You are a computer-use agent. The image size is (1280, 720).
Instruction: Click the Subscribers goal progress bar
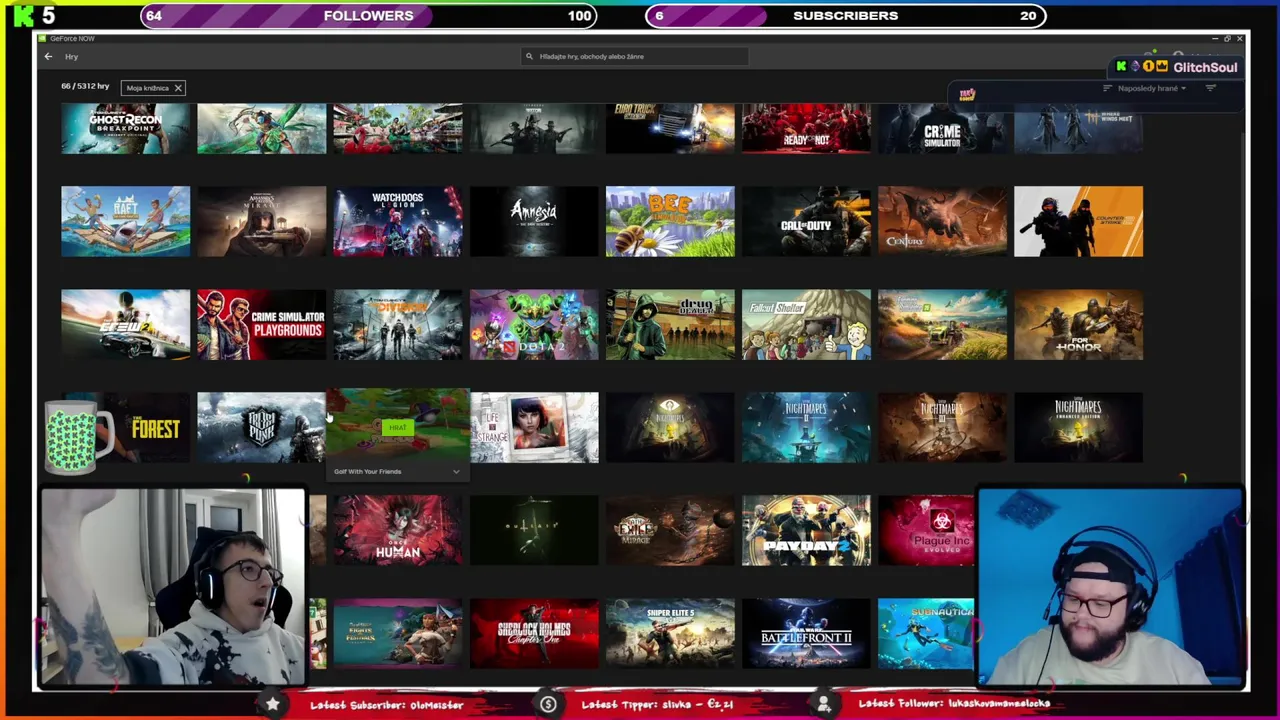(x=846, y=15)
